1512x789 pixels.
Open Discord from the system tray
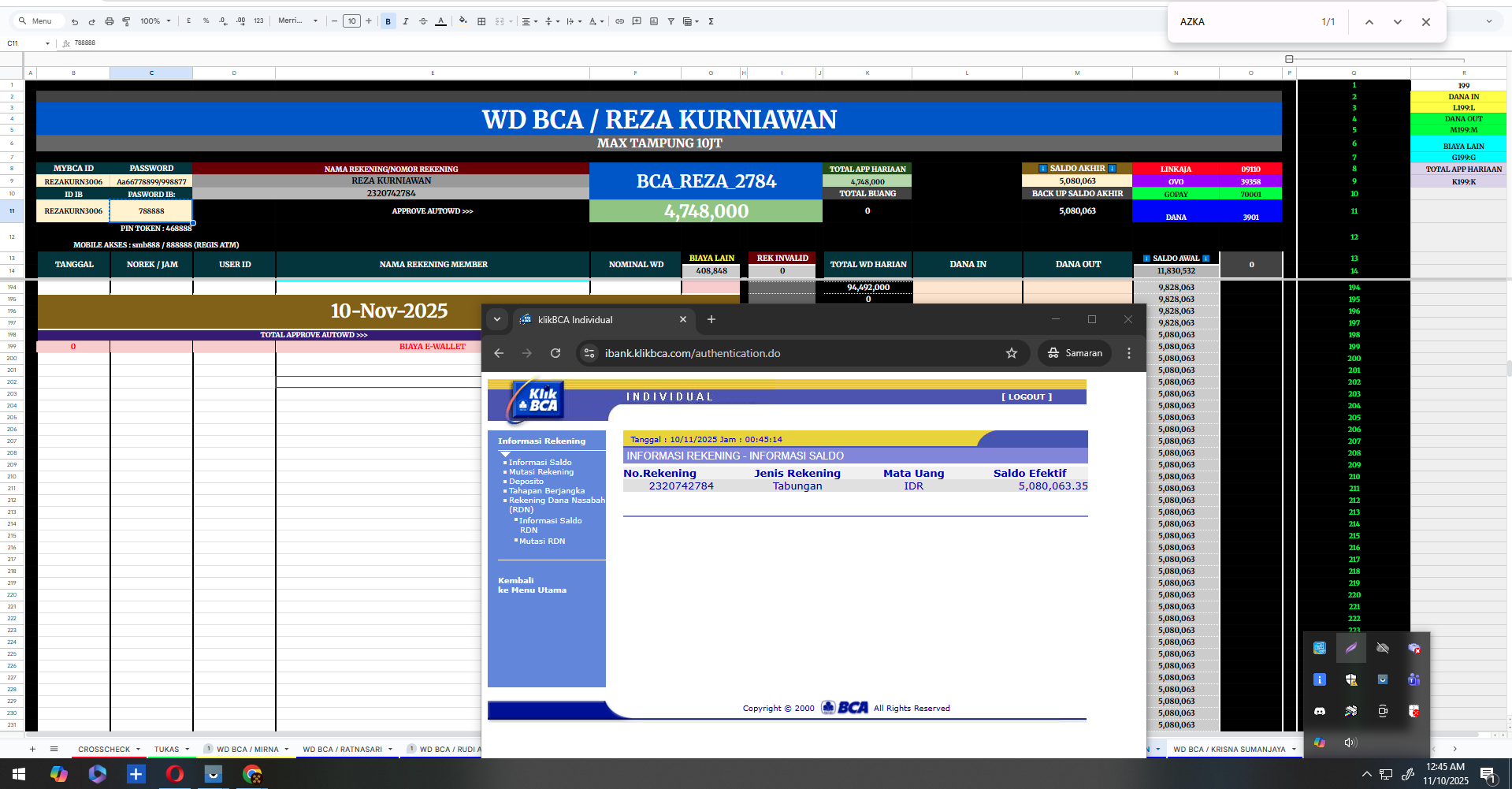(1320, 711)
